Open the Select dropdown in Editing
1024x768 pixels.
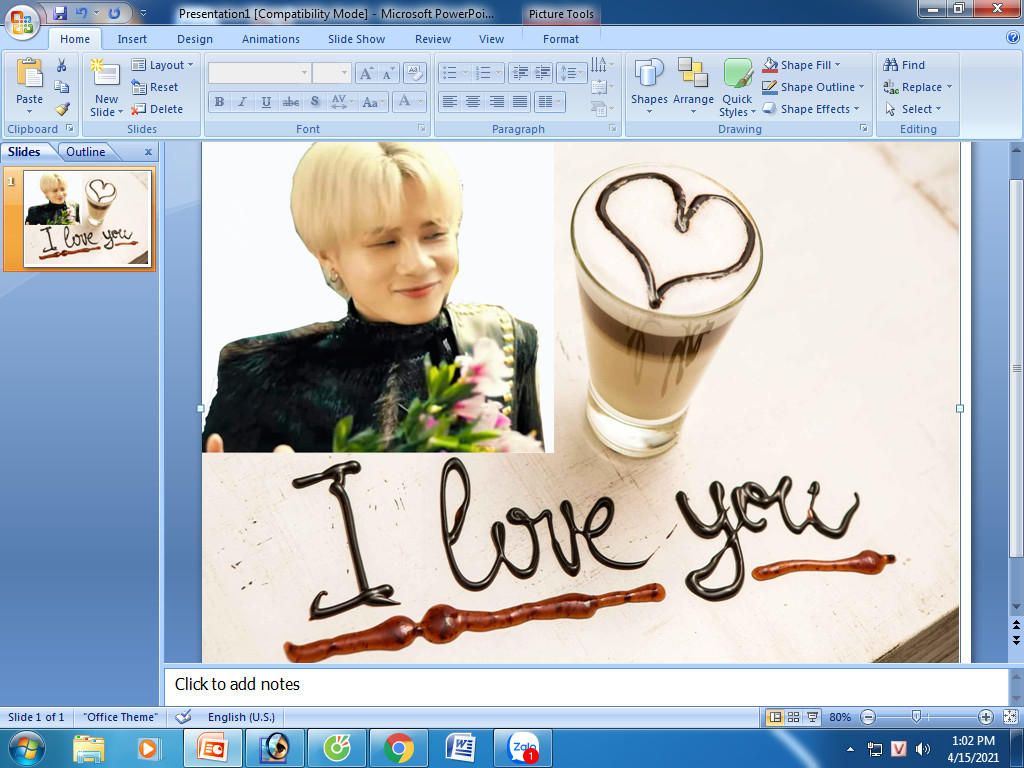913,109
